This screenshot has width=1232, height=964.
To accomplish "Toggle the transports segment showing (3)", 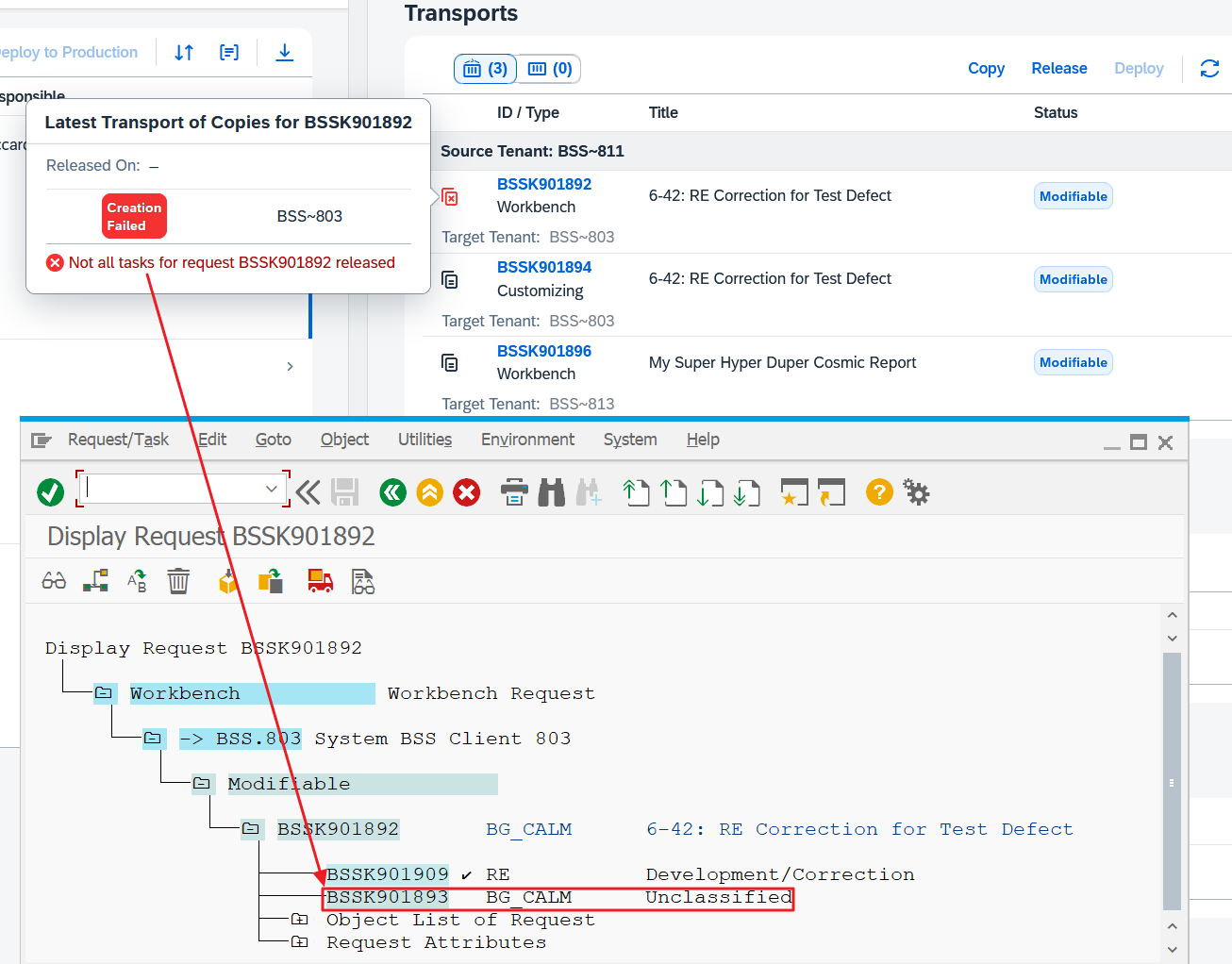I will pyautogui.click(x=486, y=69).
